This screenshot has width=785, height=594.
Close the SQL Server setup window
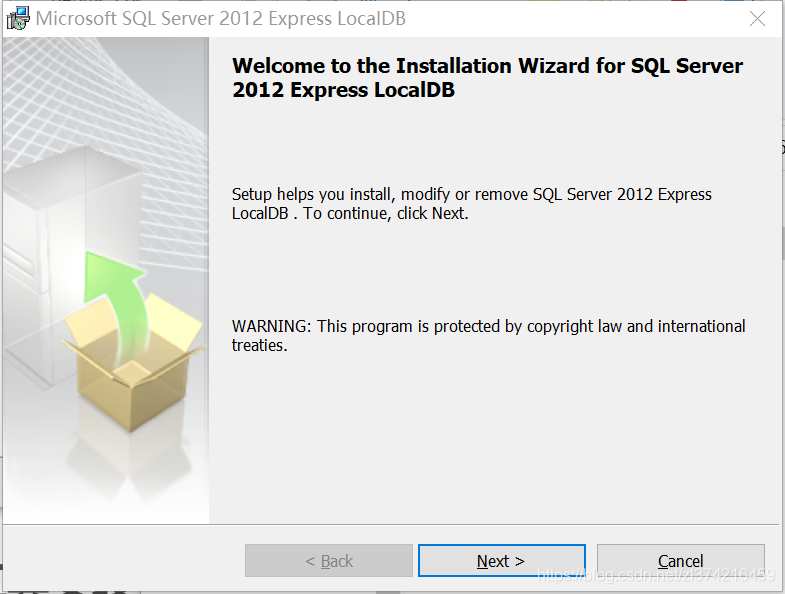757,19
